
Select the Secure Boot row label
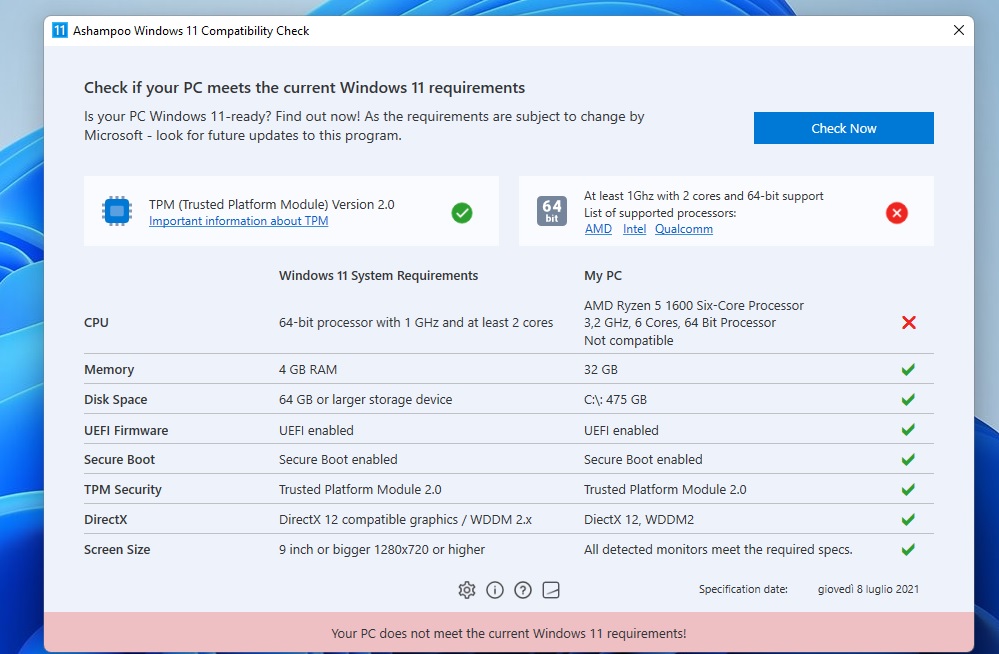pos(119,460)
